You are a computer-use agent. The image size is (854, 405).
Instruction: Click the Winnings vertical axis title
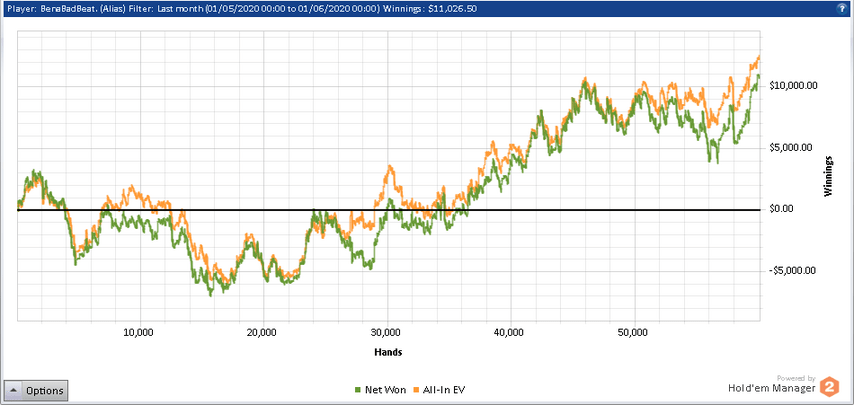[x=829, y=176]
